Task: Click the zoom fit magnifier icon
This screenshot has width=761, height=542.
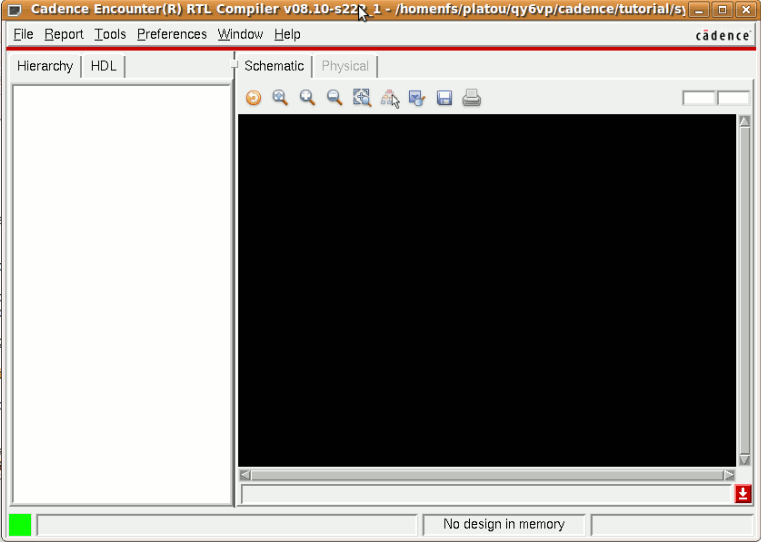Action: click(280, 98)
